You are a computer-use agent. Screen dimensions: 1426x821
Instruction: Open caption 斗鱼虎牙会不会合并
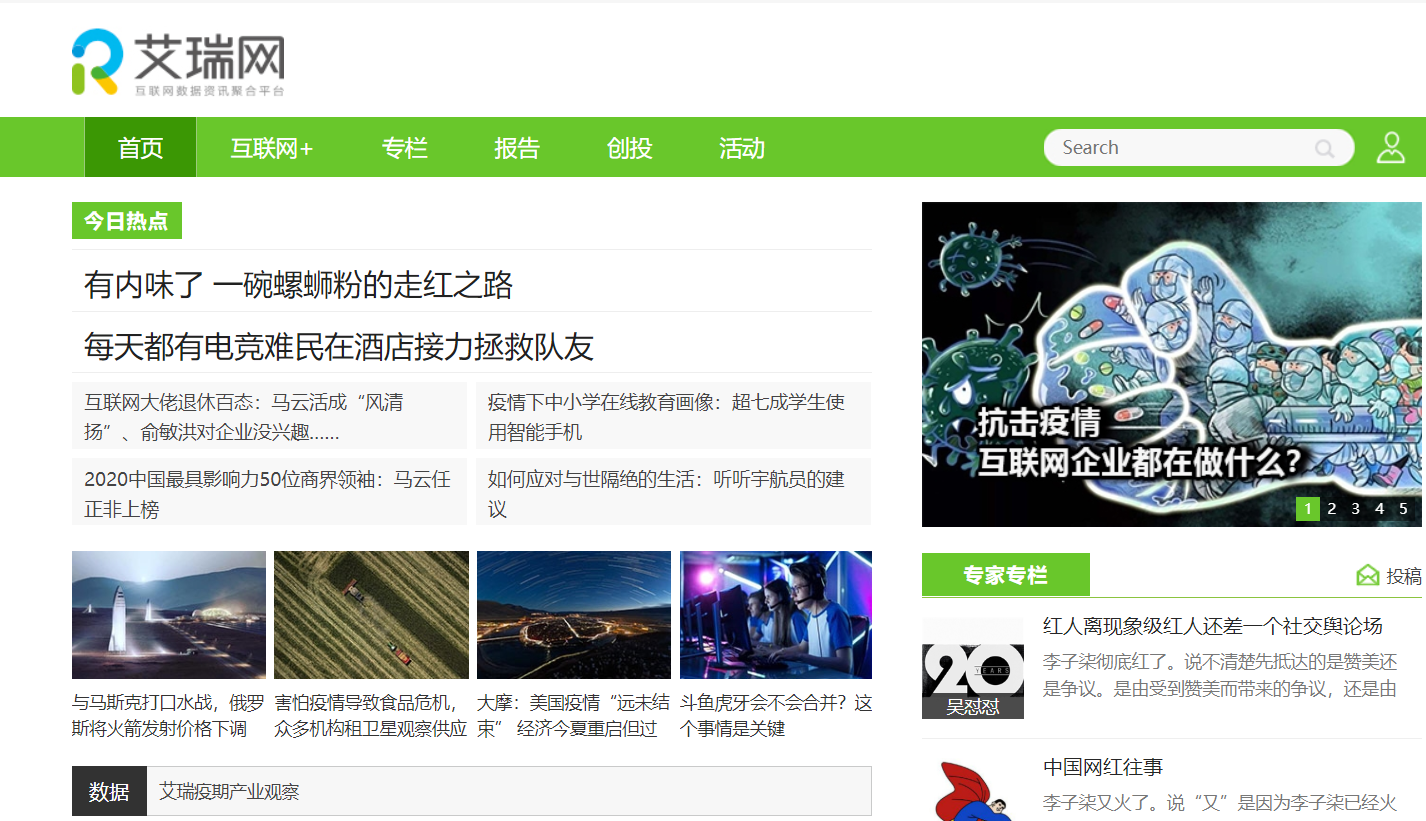coord(776,716)
